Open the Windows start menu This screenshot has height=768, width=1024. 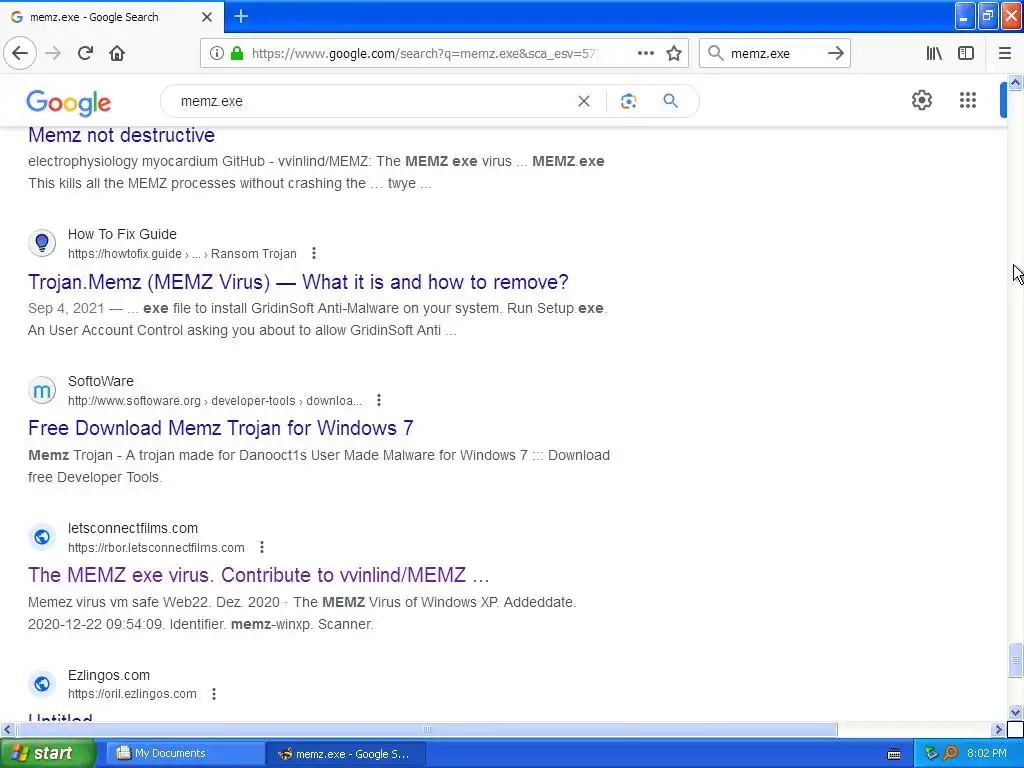coord(47,754)
